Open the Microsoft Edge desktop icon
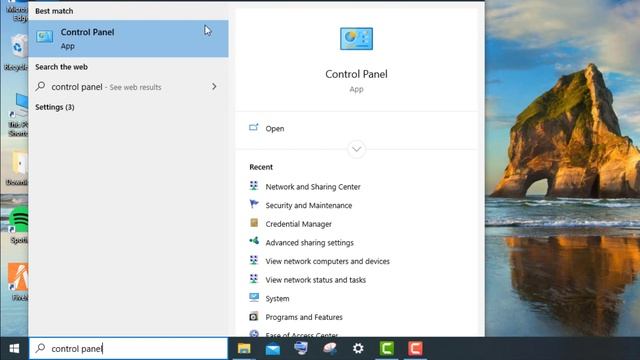This screenshot has height=360, width=640. (17, 11)
